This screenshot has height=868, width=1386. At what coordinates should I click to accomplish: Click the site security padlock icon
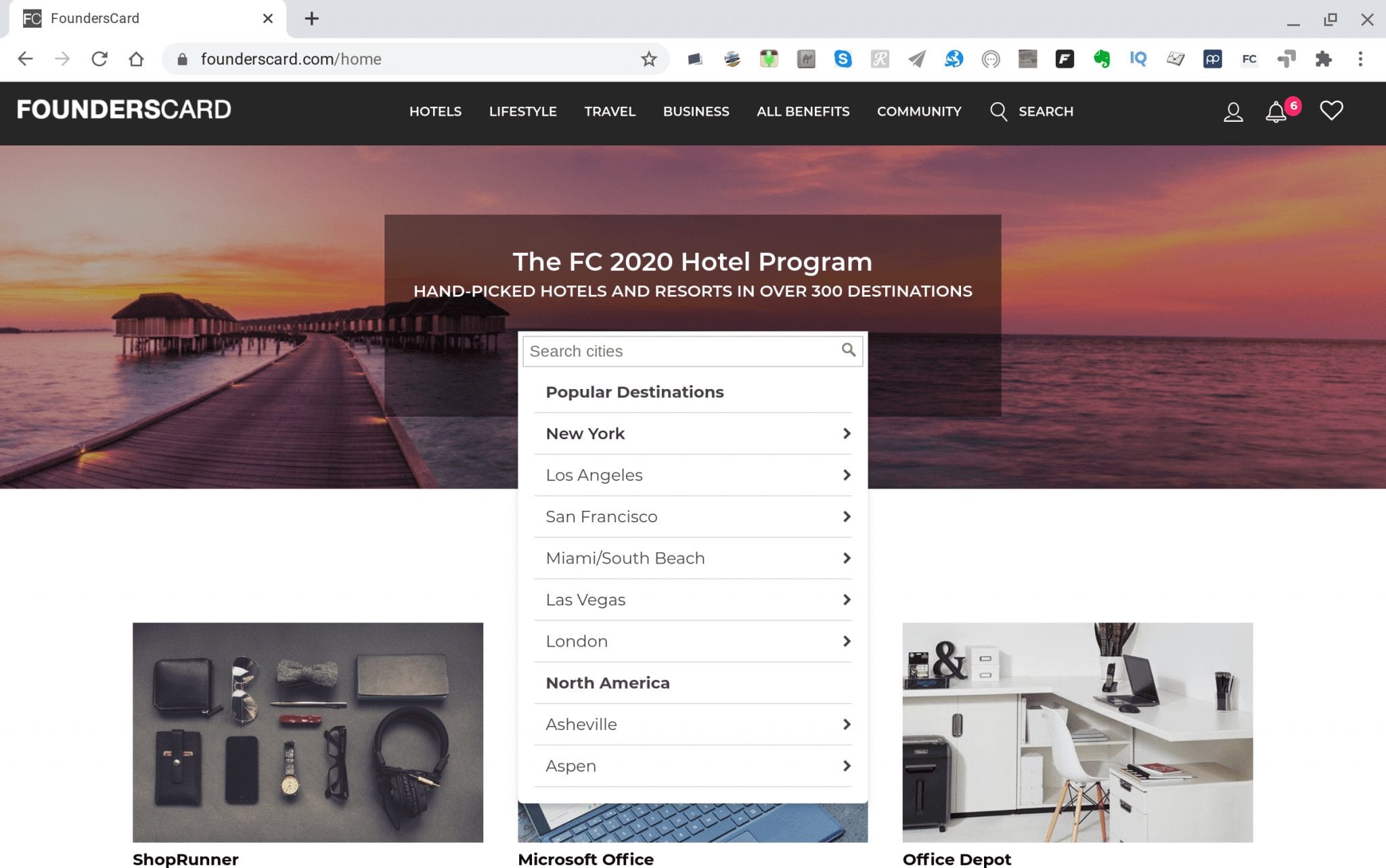tap(181, 59)
